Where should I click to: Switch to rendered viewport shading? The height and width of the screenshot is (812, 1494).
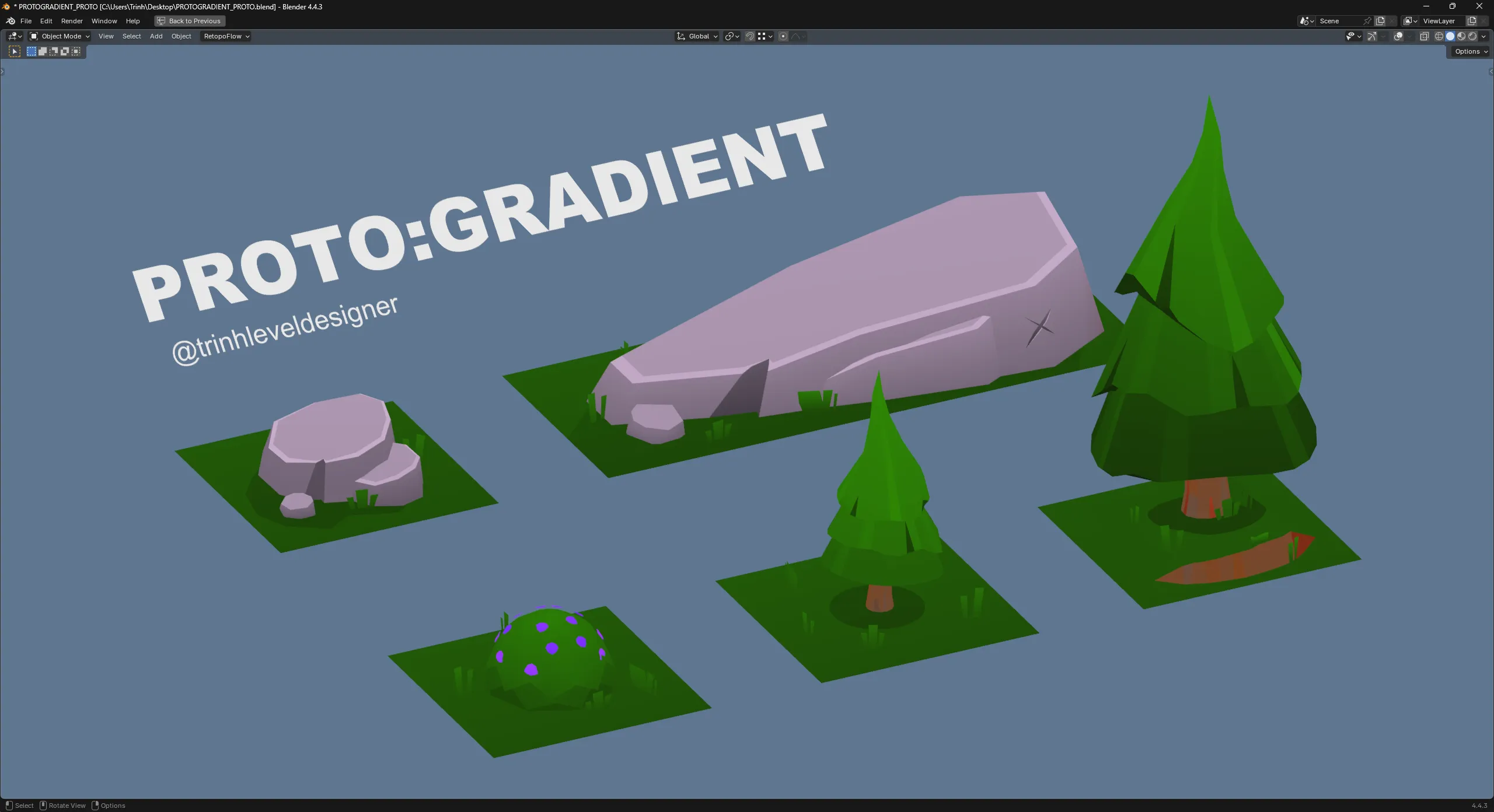coord(1472,36)
